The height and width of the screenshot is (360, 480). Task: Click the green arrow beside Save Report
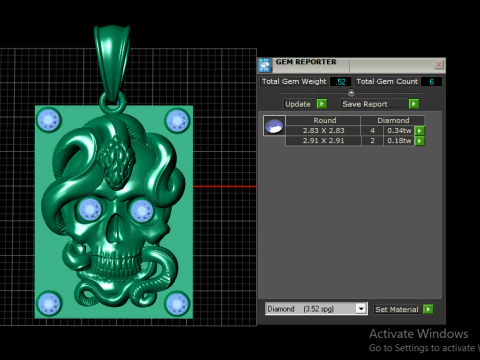(x=414, y=104)
